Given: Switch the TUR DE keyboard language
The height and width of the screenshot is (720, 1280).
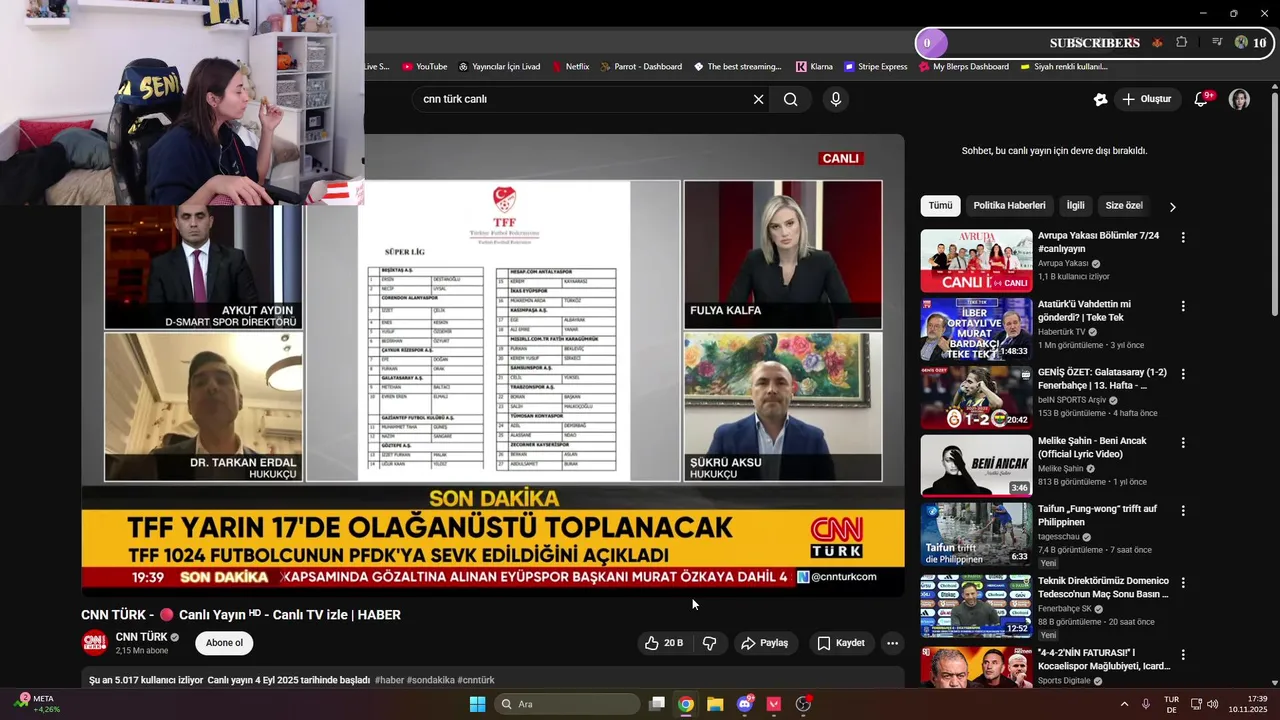Looking at the screenshot, I should [1171, 704].
